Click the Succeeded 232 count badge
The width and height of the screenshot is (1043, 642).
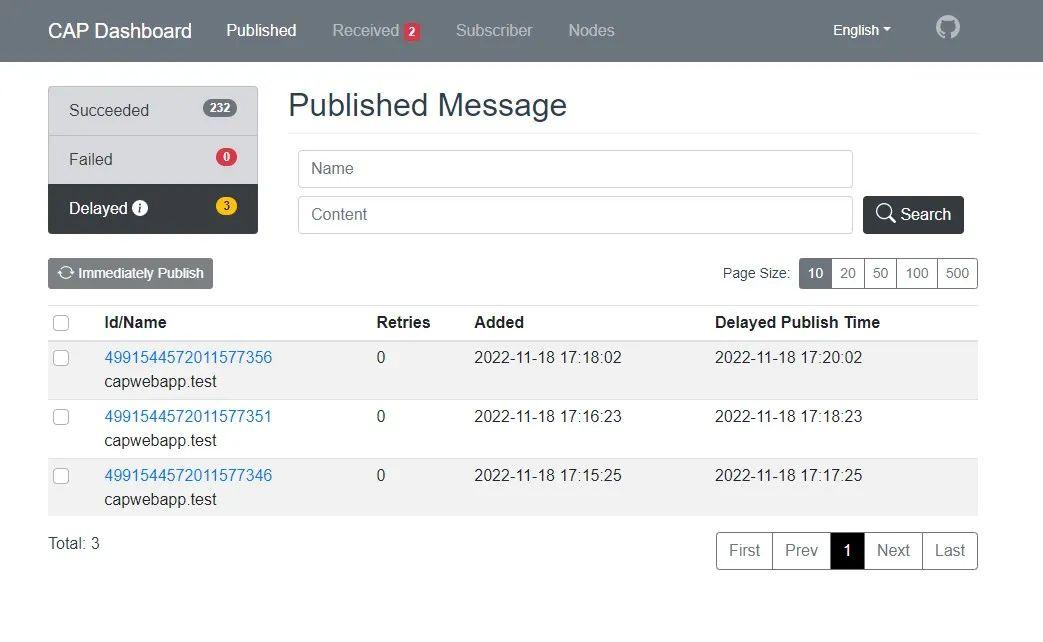click(220, 108)
